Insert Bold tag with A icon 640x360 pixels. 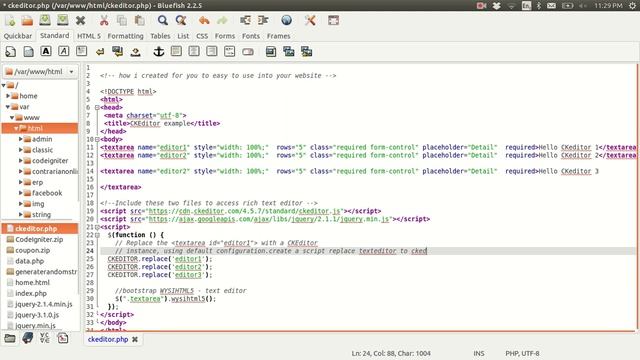coord(46,51)
